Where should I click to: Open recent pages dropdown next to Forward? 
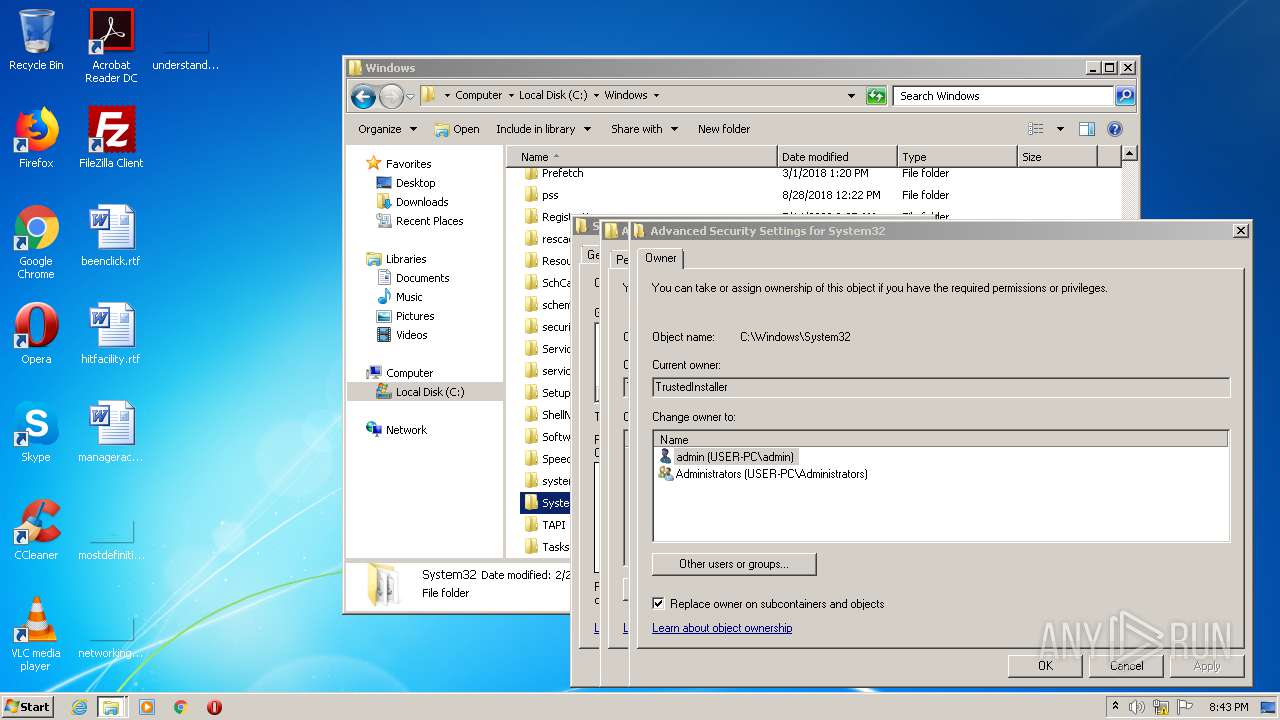[x=410, y=97]
